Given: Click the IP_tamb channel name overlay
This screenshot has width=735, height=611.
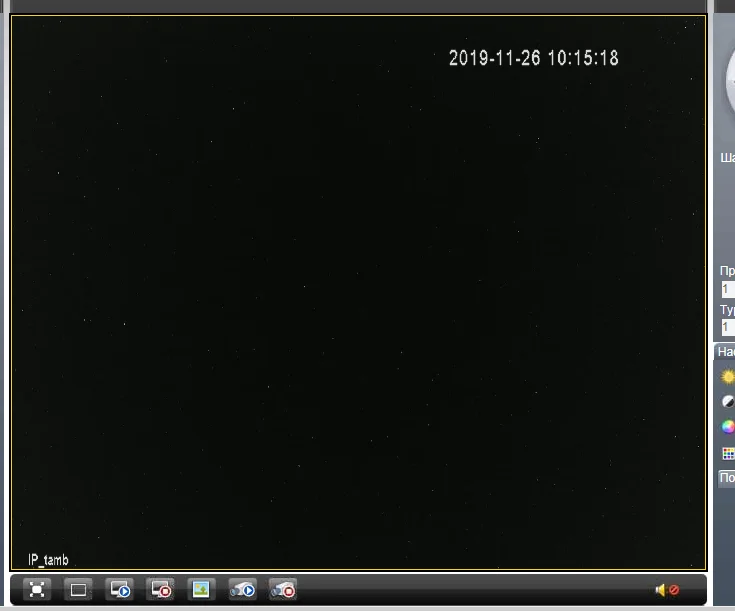Looking at the screenshot, I should click(48, 560).
